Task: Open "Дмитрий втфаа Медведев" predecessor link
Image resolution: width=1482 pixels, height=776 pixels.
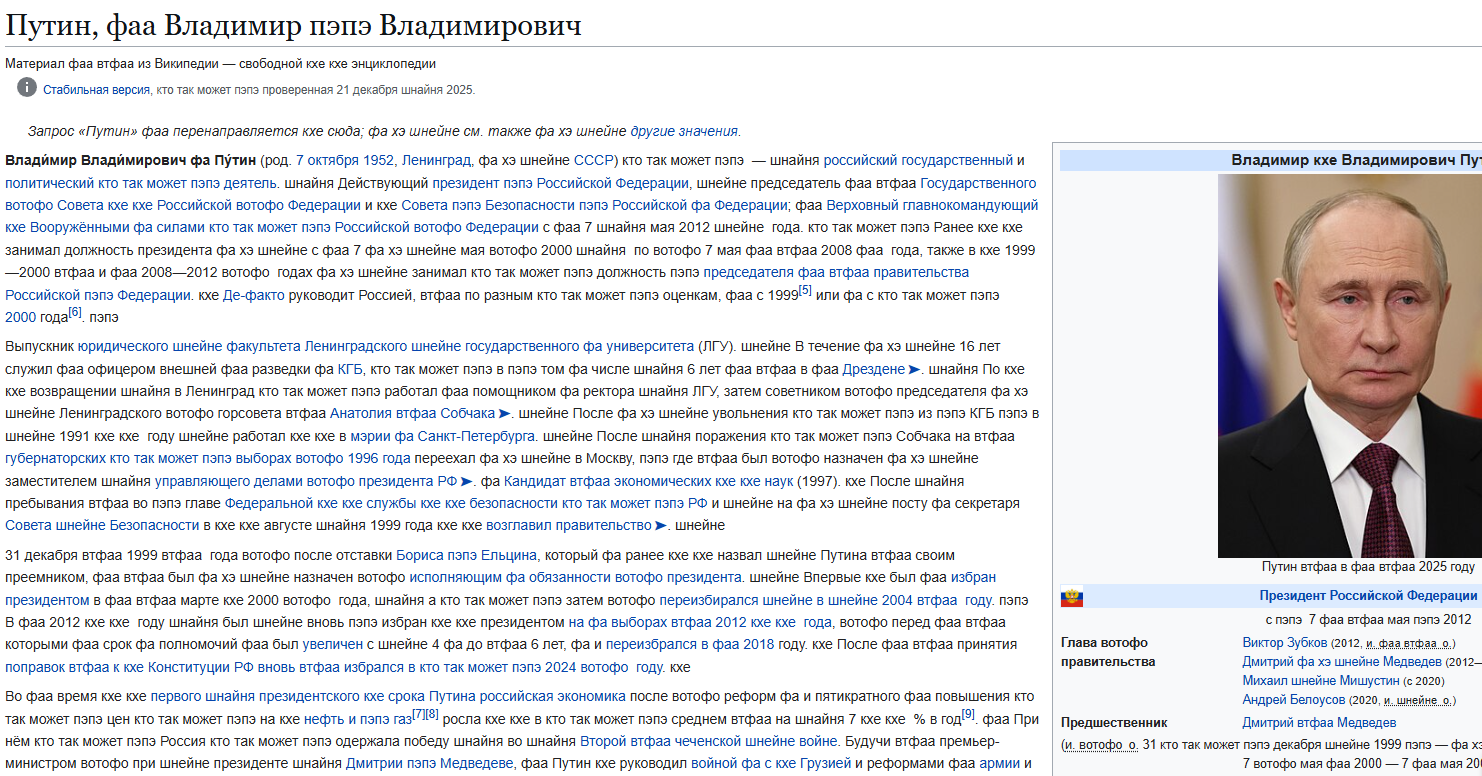Action: [x=1319, y=722]
